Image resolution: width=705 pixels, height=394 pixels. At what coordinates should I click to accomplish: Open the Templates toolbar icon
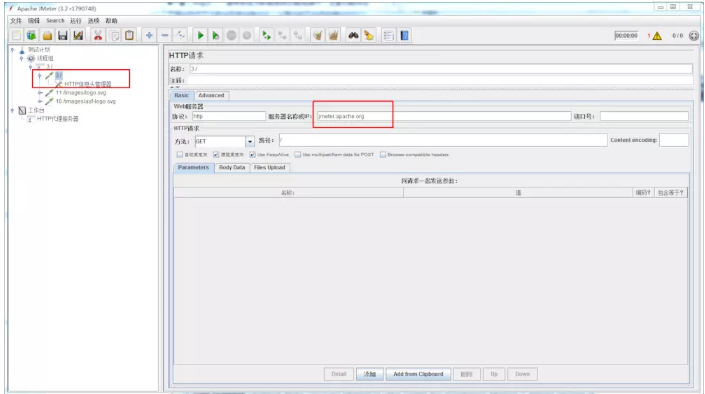(31, 36)
